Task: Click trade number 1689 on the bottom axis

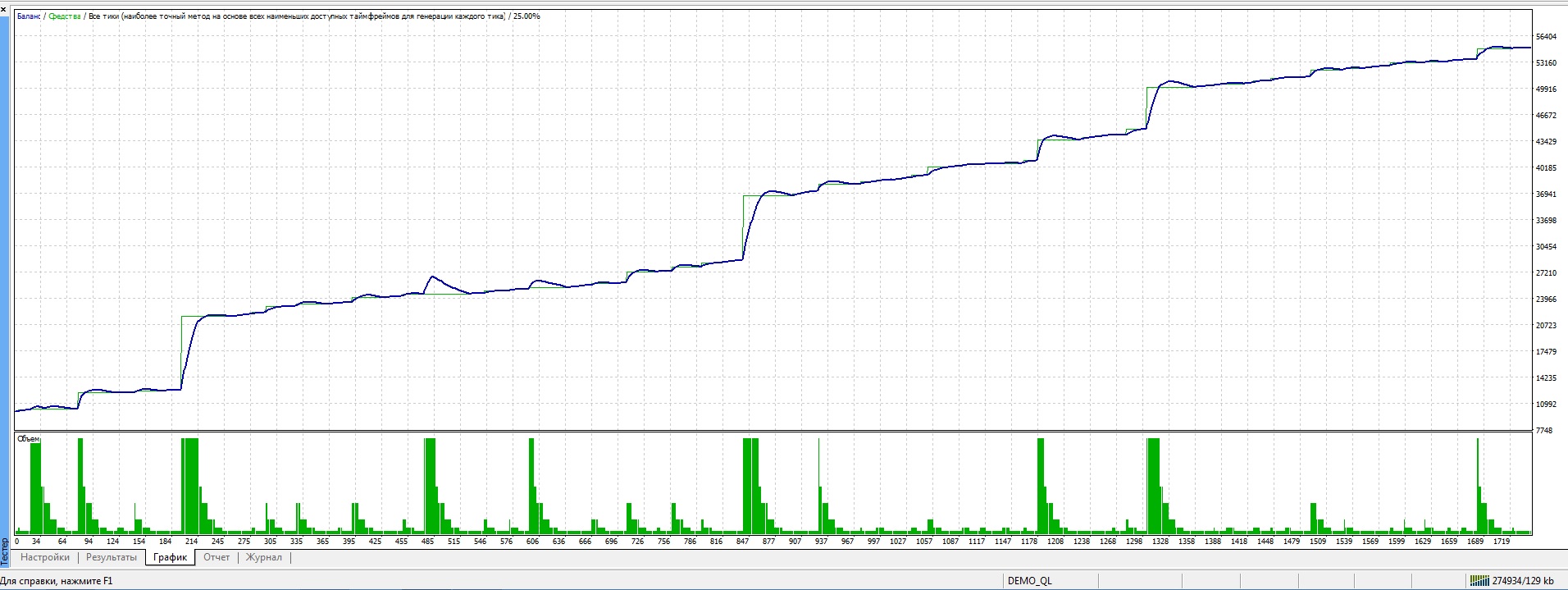Action: point(1475,542)
